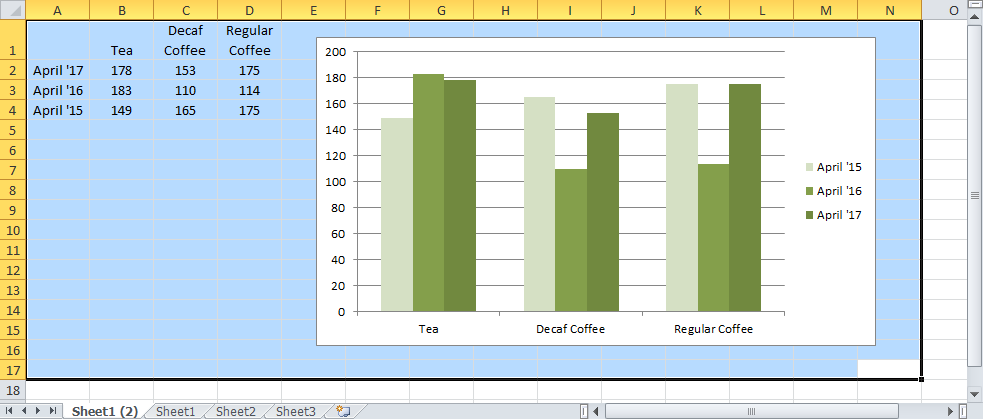Select the Tea header cell
This screenshot has width=983, height=419.
[122, 40]
